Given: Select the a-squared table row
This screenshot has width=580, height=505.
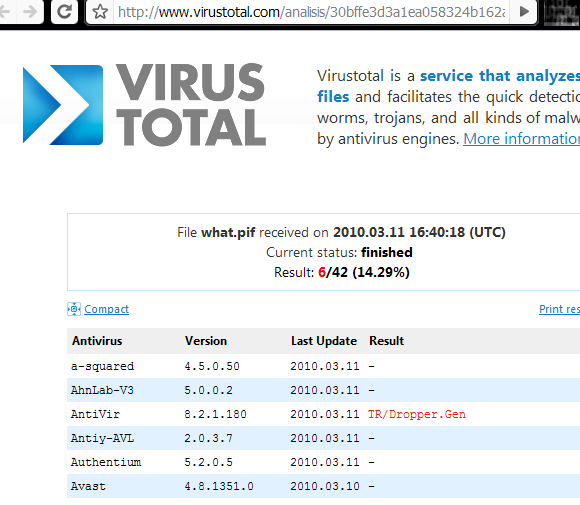Looking at the screenshot, I should click(323, 366).
